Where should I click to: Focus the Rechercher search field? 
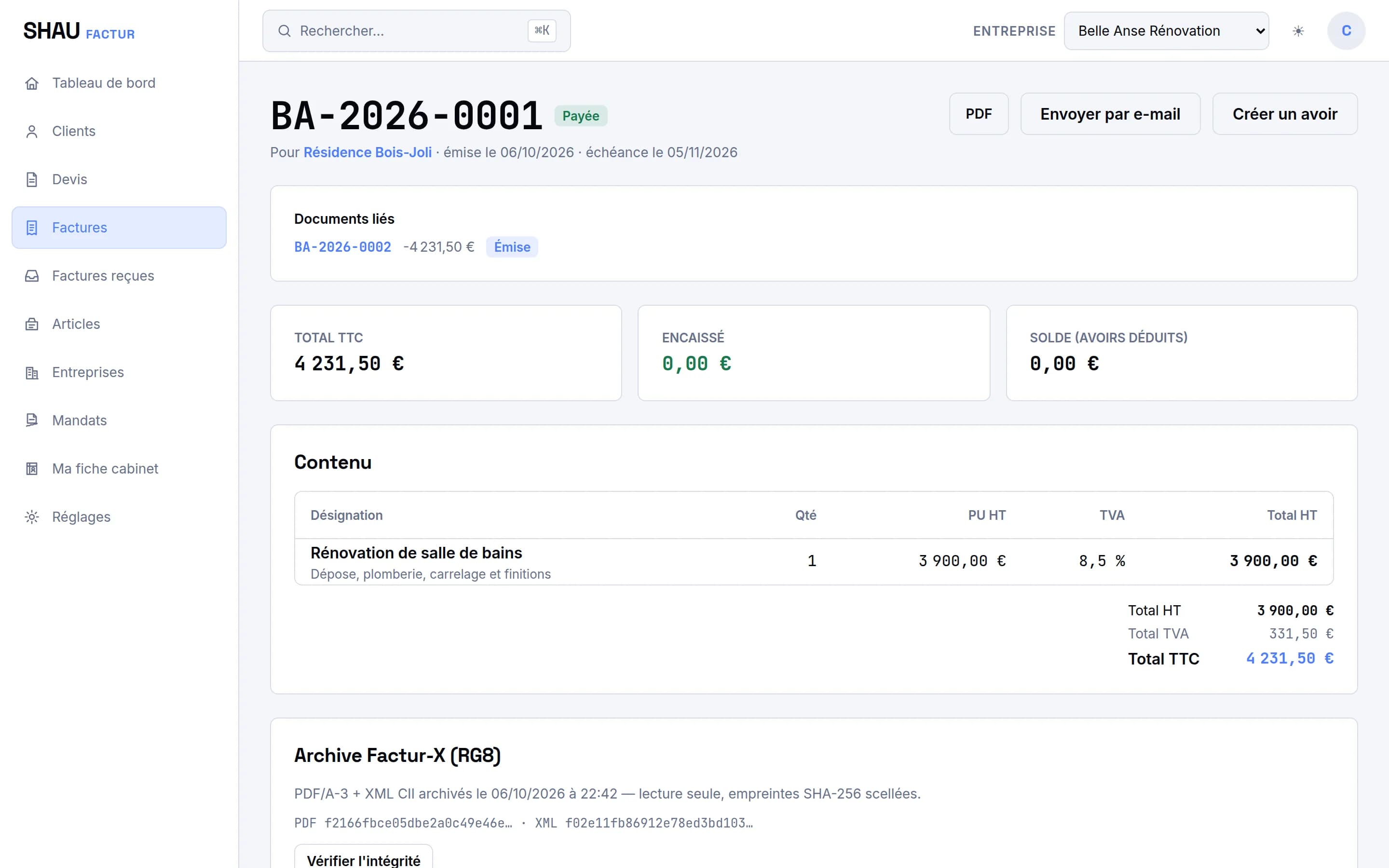pos(417,31)
